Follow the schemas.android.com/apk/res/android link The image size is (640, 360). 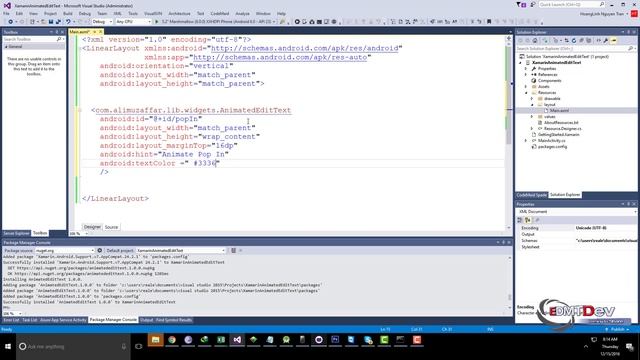304,48
